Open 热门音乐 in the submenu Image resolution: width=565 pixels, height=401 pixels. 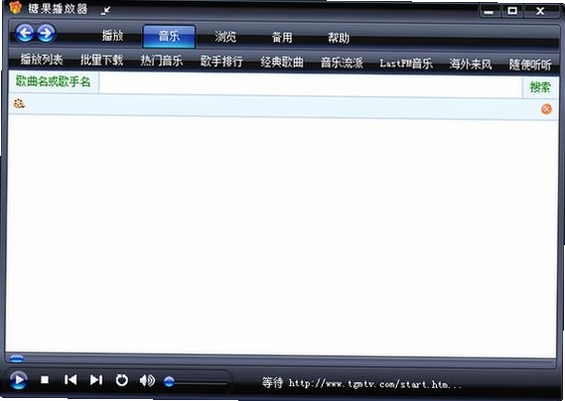[x=161, y=61]
